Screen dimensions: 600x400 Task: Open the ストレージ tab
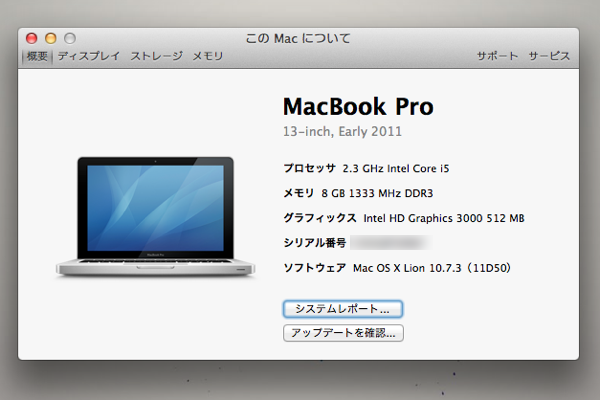(x=157, y=56)
